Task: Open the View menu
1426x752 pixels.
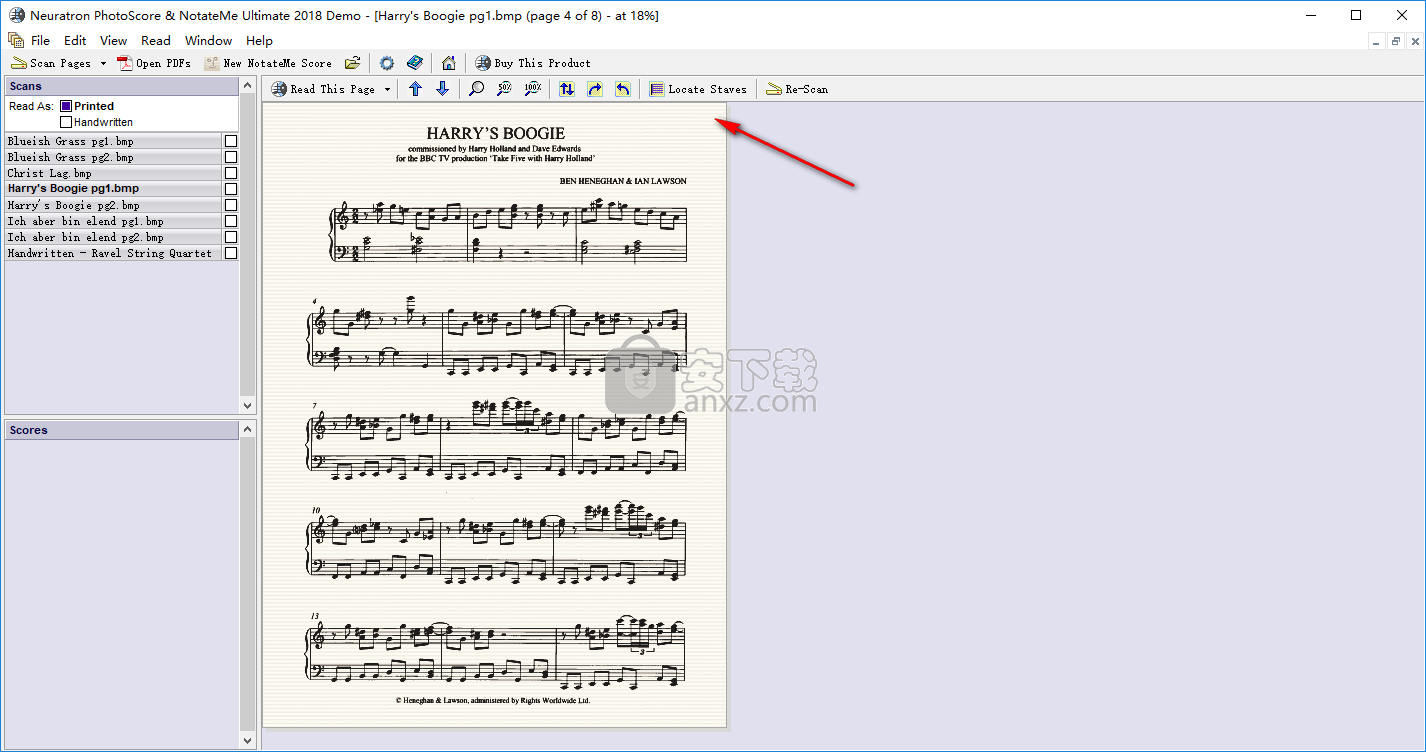Action: pyautogui.click(x=113, y=40)
